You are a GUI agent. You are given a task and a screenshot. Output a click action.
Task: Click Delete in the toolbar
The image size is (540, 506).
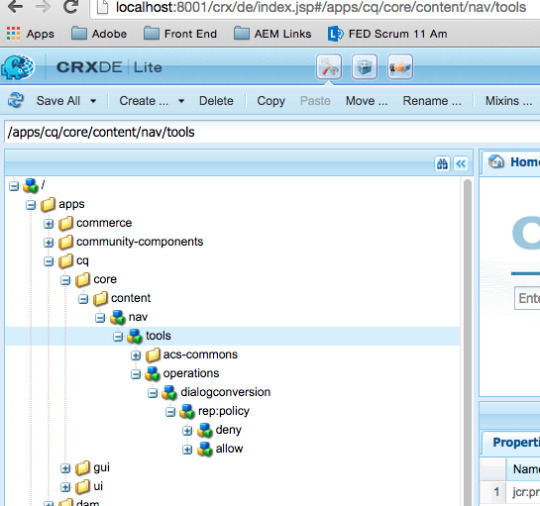click(x=216, y=101)
